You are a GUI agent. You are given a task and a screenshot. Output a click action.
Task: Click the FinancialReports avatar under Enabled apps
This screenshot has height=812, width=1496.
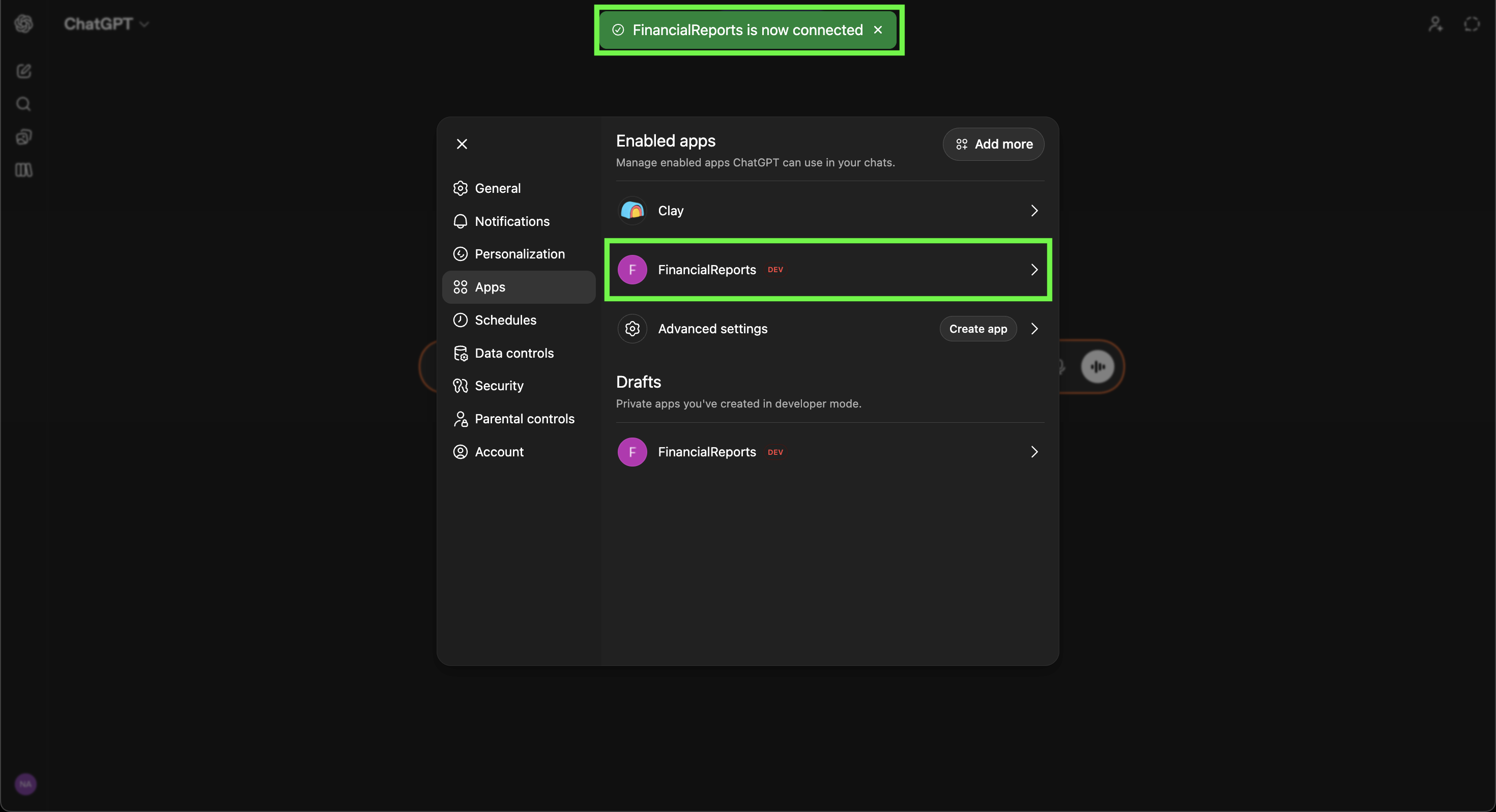tap(632, 270)
